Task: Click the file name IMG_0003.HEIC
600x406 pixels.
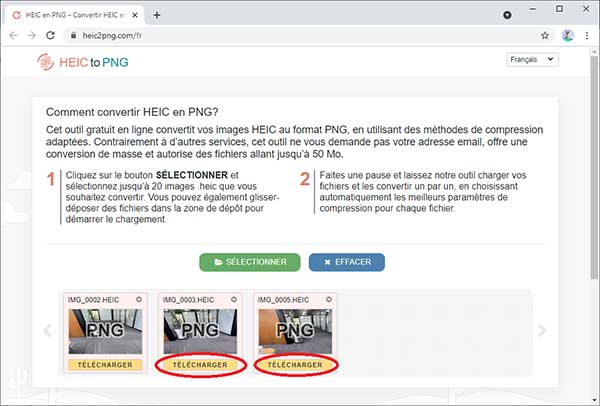Action: point(188,300)
